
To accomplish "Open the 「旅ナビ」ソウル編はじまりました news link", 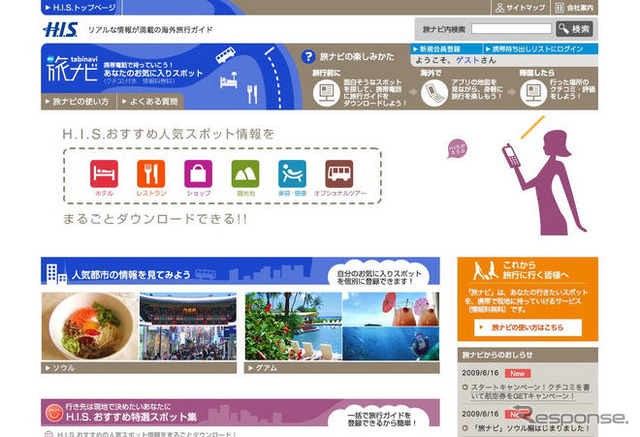I will click(x=532, y=428).
